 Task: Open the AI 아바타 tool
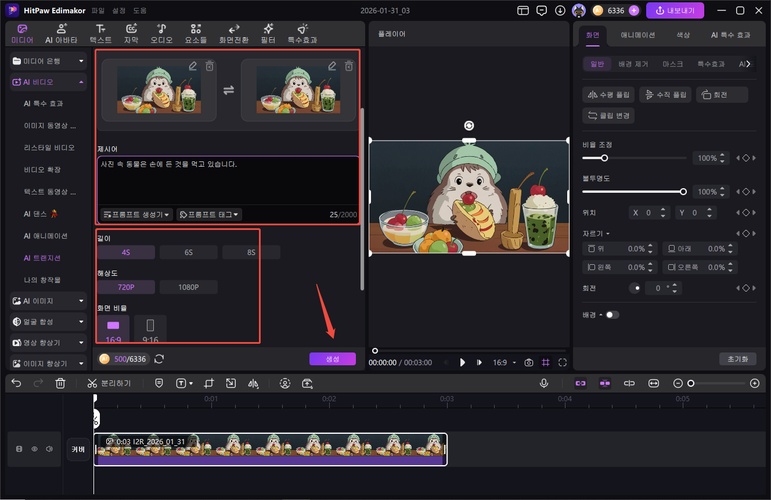tap(61, 33)
